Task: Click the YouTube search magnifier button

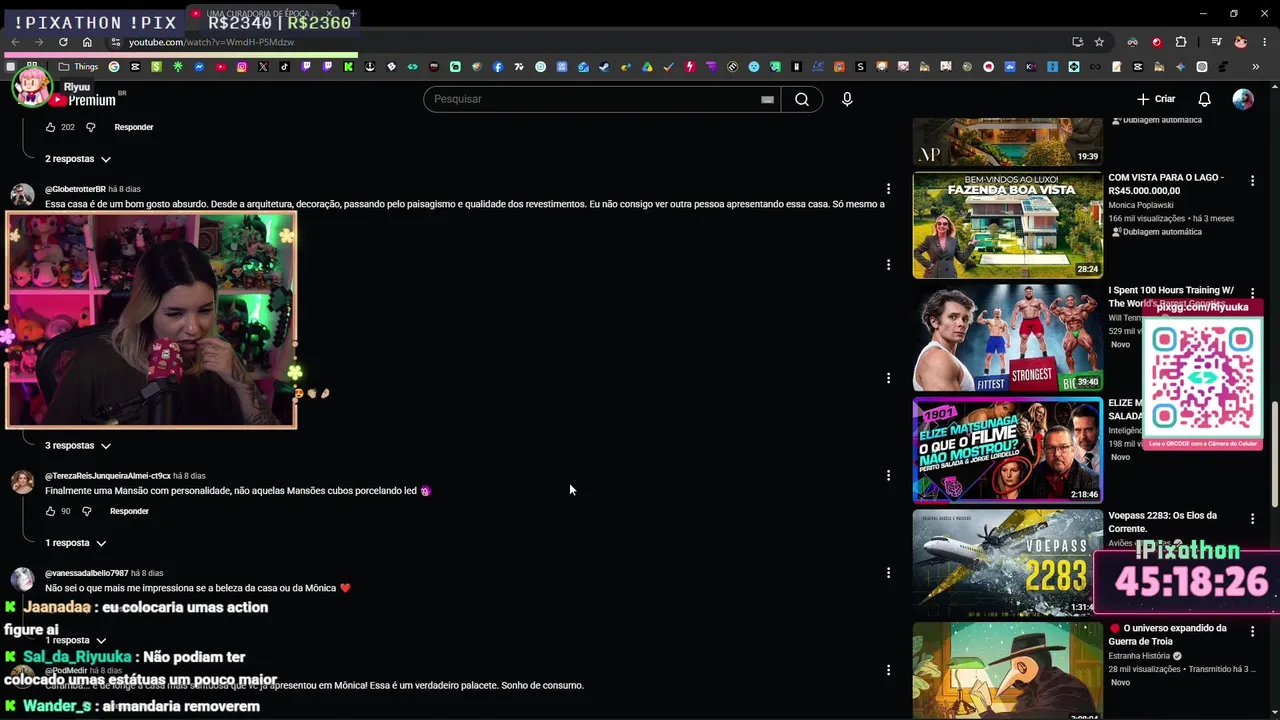Action: [802, 99]
